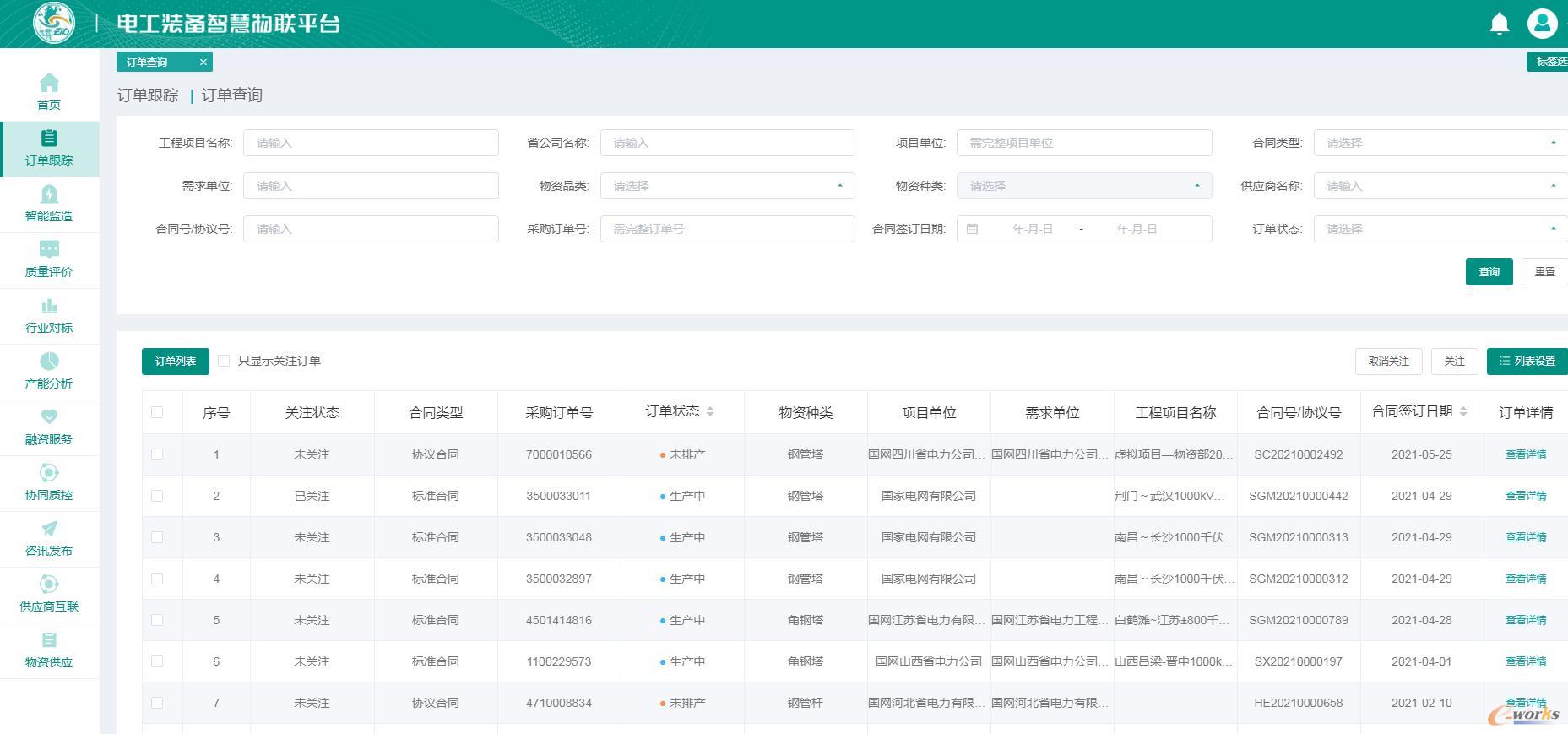This screenshot has height=734, width=1568.
Task: Click calendar icon in 合同签订日期 field
Action: (x=972, y=229)
